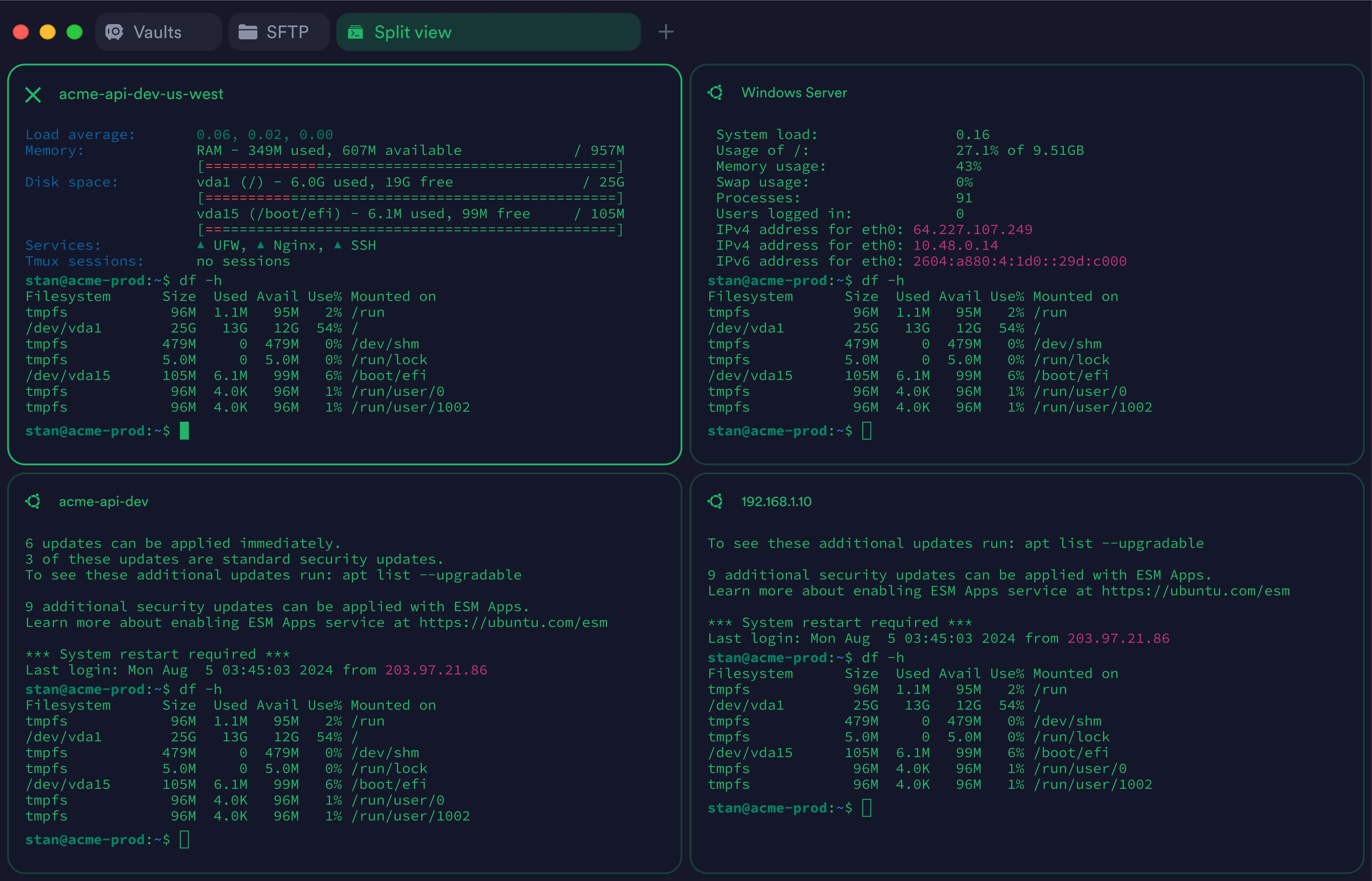The image size is (1372, 881).
Task: Click the macOS green fullscreen button
Action: tap(74, 32)
